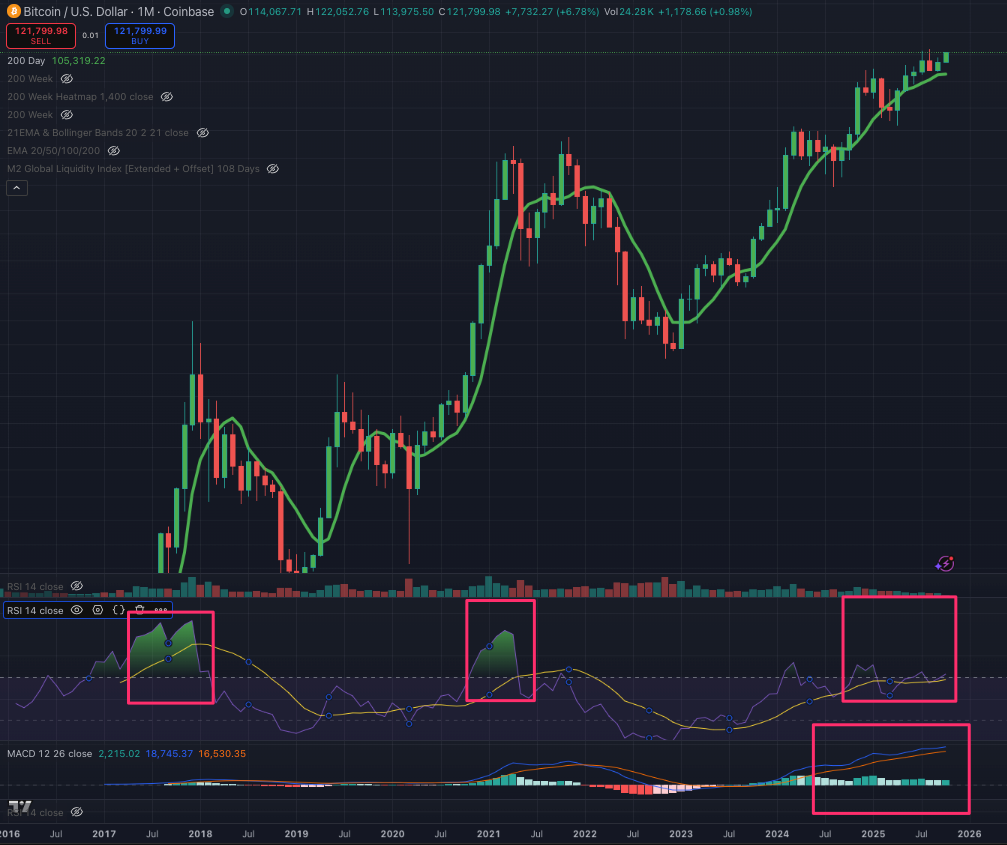Image resolution: width=1007 pixels, height=845 pixels.
Task: Click the 2018 label on the time axis
Action: tap(200, 833)
